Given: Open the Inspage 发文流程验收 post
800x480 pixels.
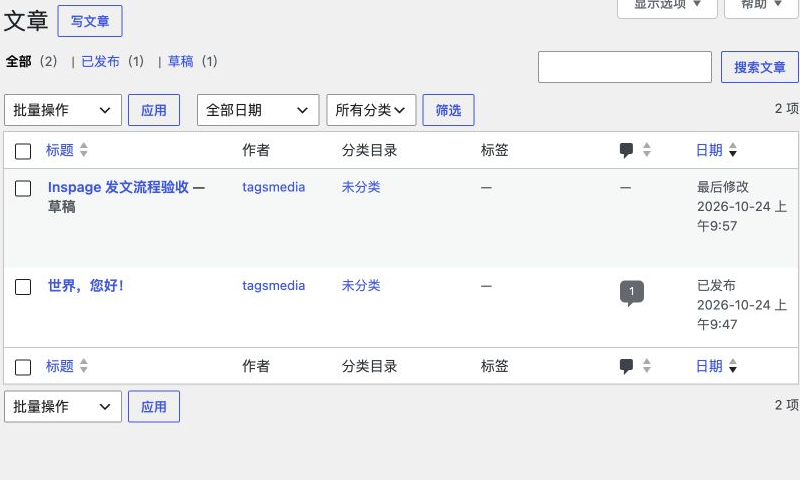Looking at the screenshot, I should pos(118,187).
